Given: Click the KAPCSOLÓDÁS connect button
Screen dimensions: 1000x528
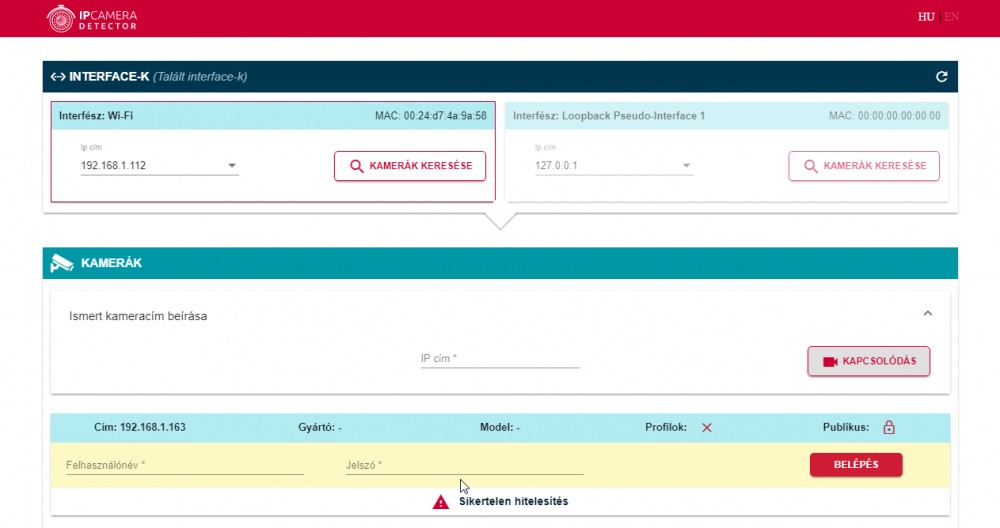Looking at the screenshot, I should [x=868, y=361].
